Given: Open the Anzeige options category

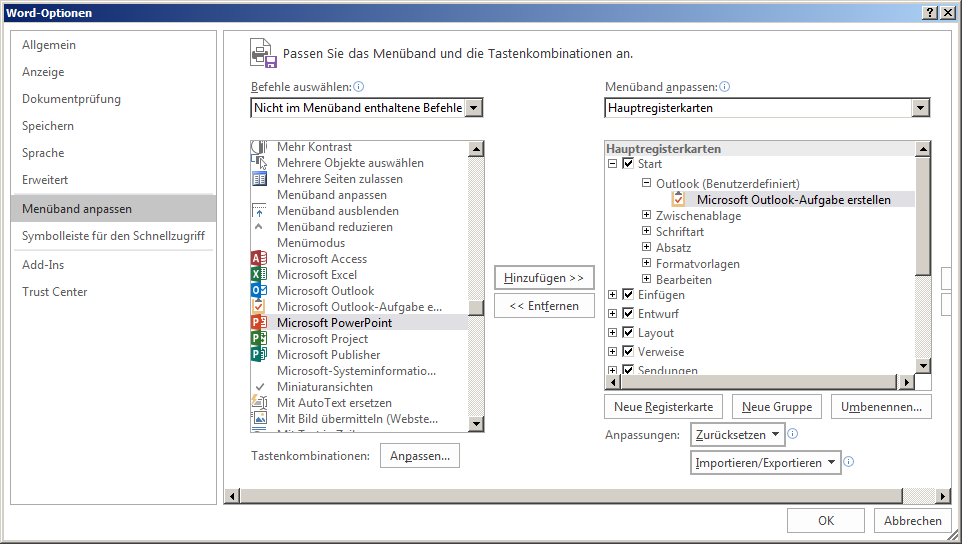Looking at the screenshot, I should pyautogui.click(x=114, y=72).
